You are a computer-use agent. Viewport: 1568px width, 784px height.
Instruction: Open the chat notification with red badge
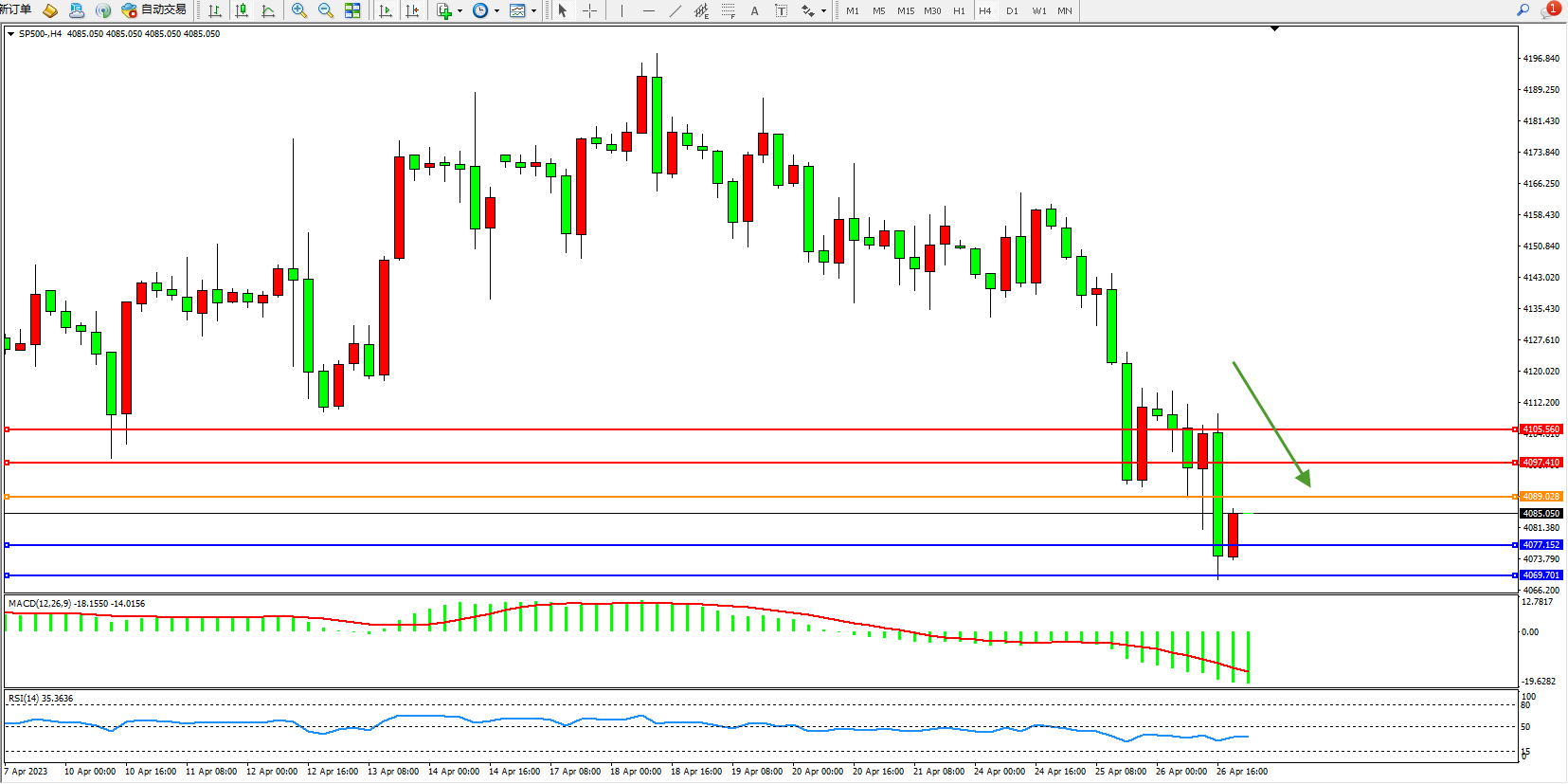[1550, 9]
